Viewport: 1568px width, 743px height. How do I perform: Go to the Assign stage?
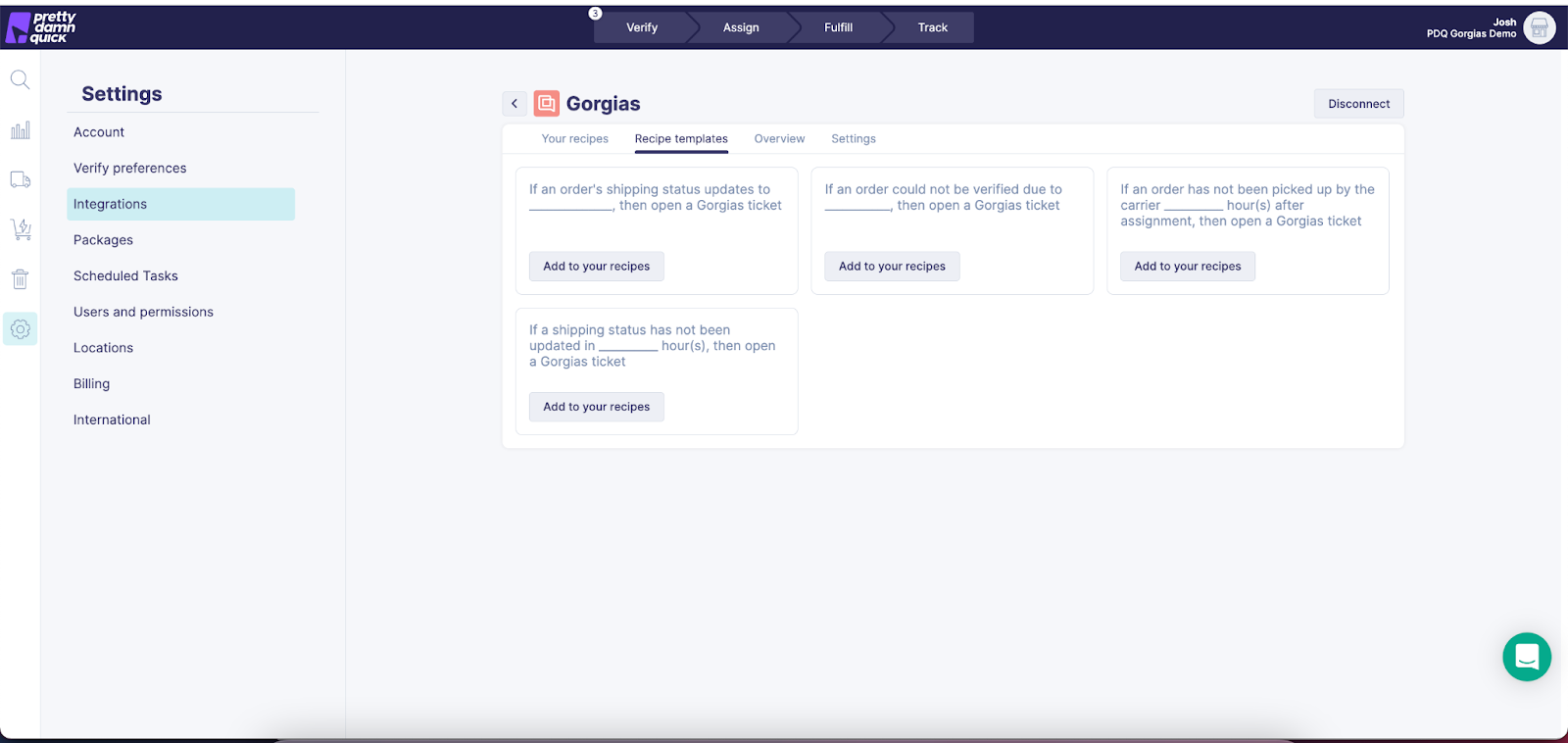pyautogui.click(x=741, y=27)
